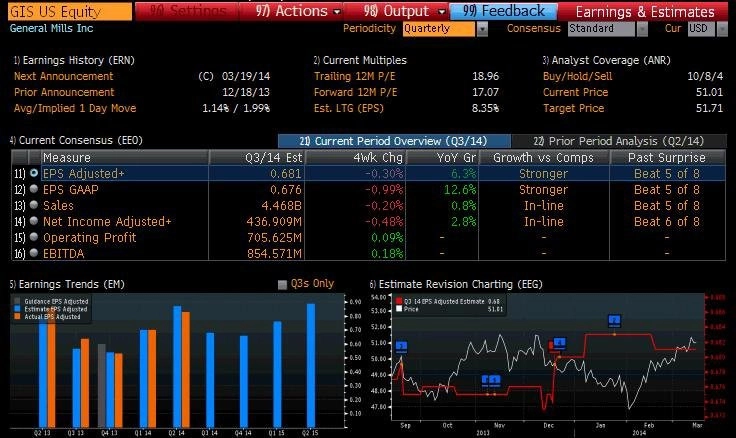The width and height of the screenshot is (736, 438).
Task: Open 2) Current Multiples section
Action: coord(360,60)
